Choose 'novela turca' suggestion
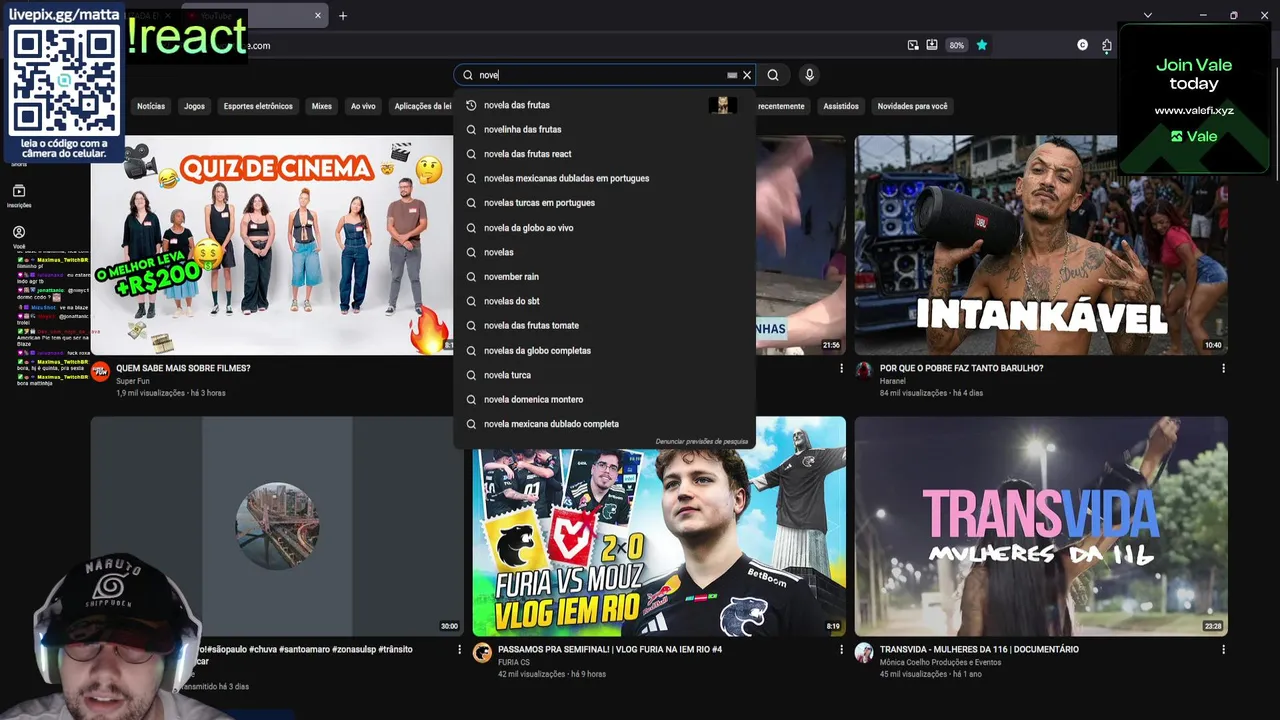1280x720 pixels. pyautogui.click(x=604, y=375)
